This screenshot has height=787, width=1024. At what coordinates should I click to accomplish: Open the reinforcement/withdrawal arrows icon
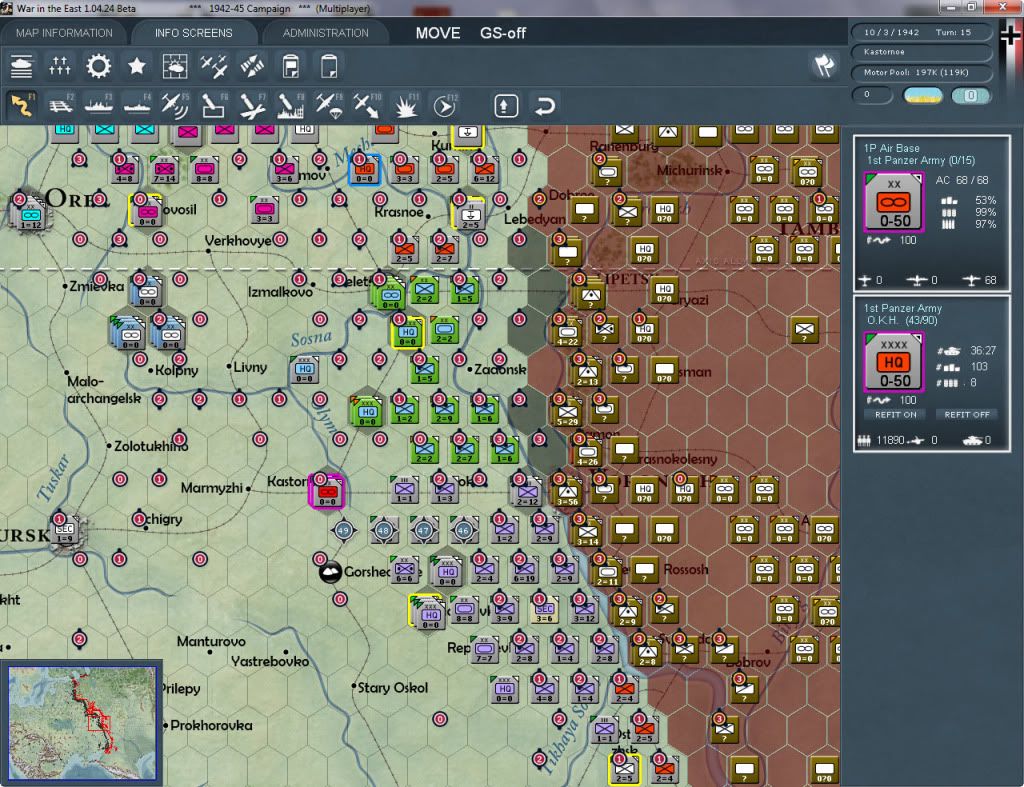(x=252, y=66)
